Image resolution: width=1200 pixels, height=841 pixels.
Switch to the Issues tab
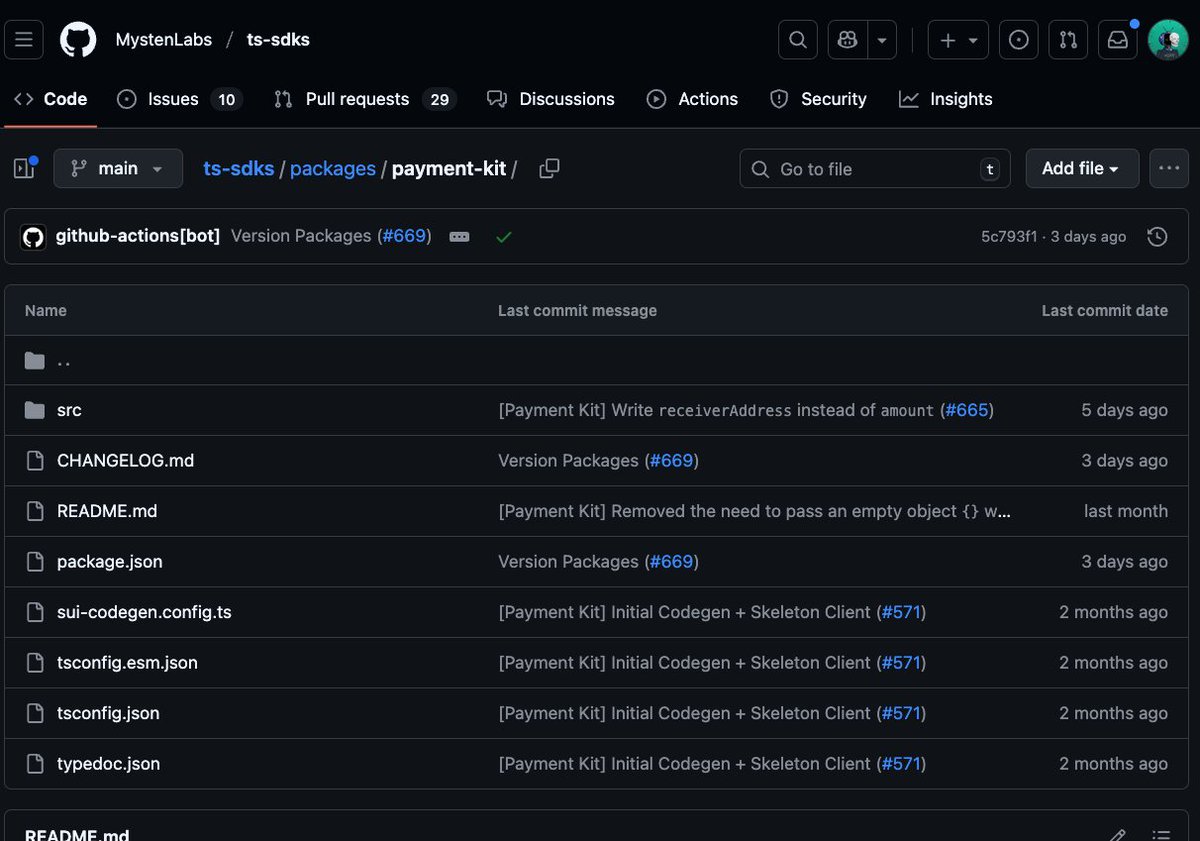(180, 99)
